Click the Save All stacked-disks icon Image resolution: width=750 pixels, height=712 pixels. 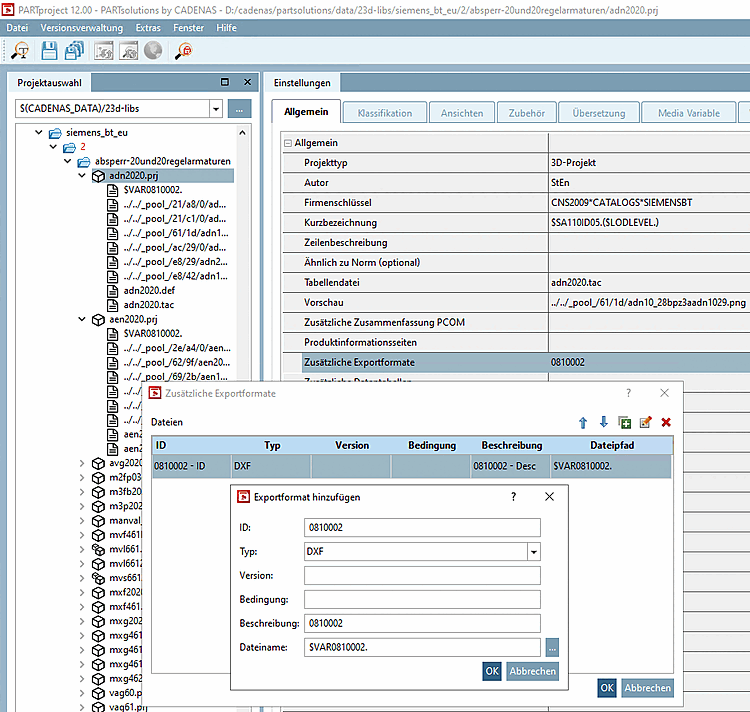point(75,50)
